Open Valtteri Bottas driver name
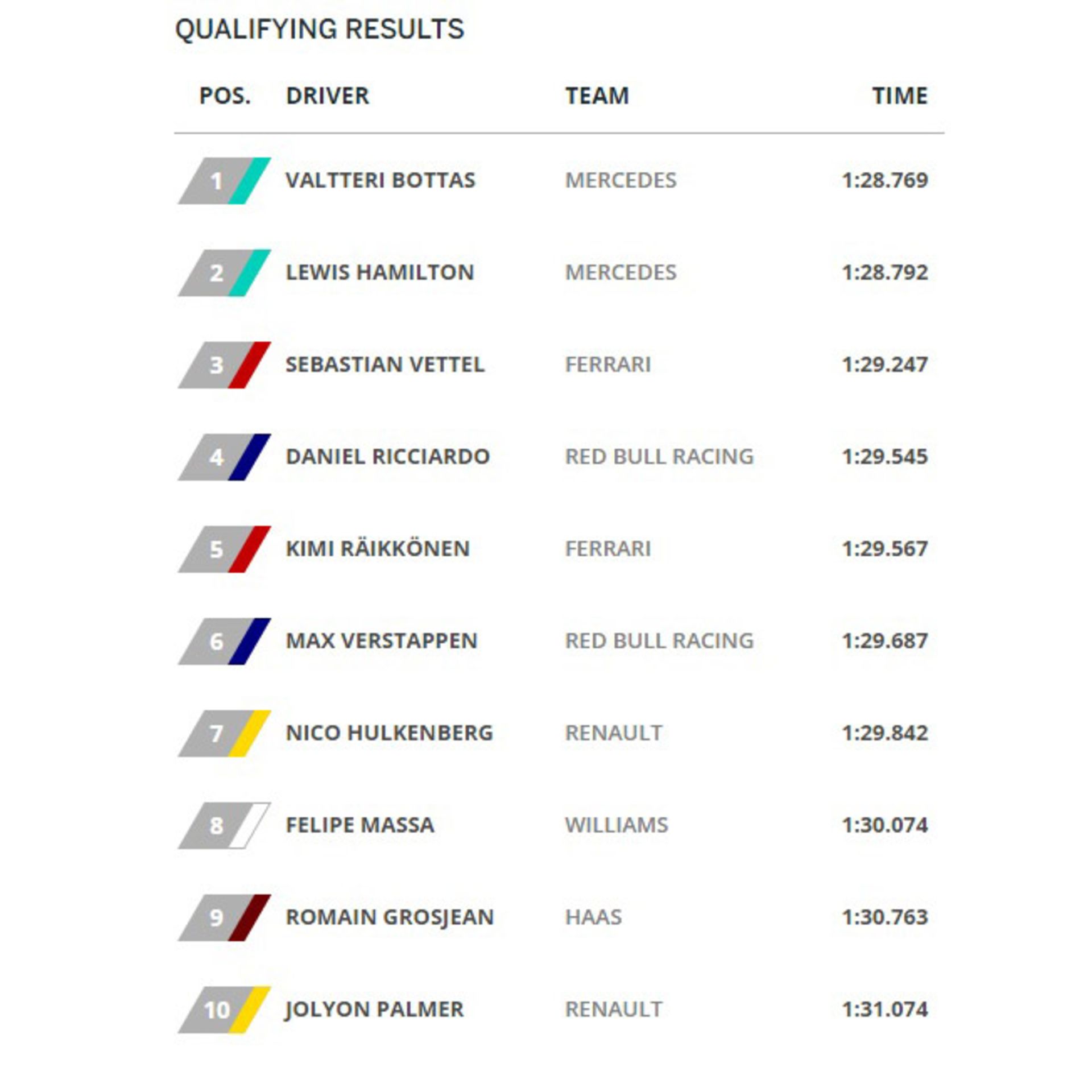This screenshot has height=1092, width=1092. pyautogui.click(x=380, y=180)
